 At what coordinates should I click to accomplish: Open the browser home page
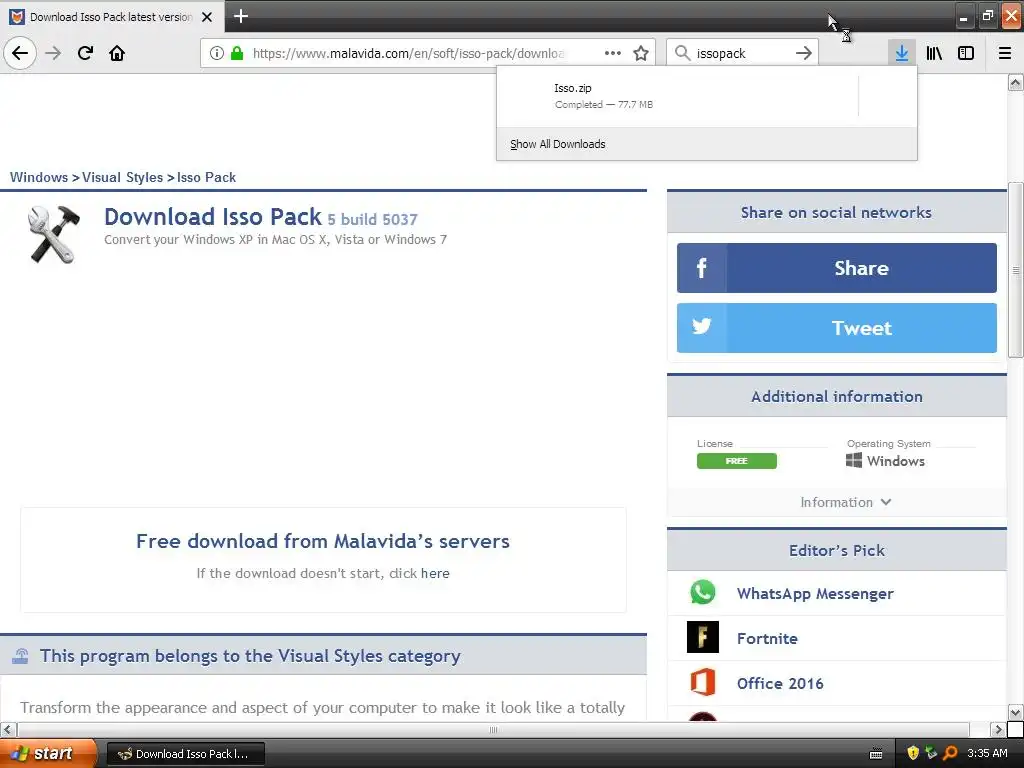pos(117,53)
